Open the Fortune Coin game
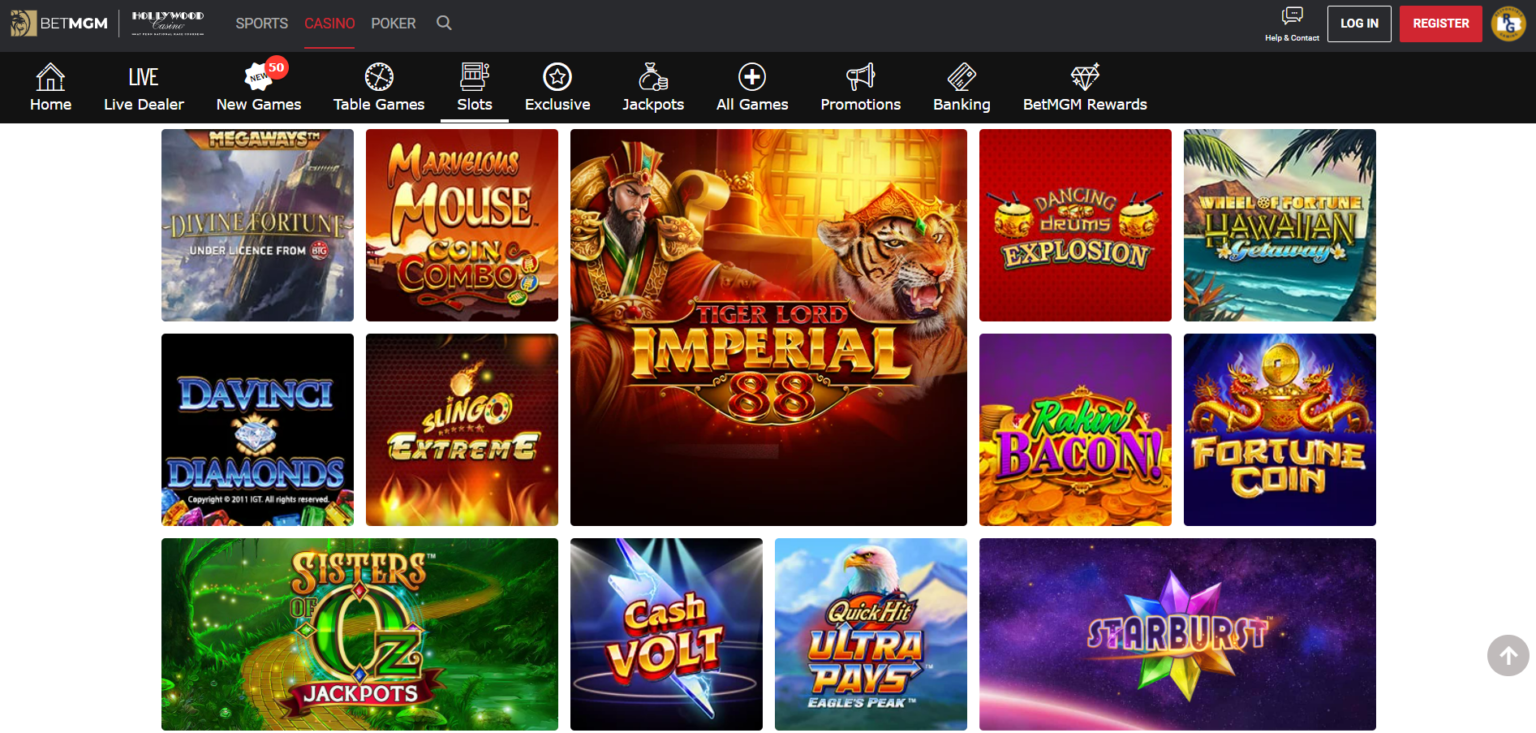The image size is (1536, 733). (x=1280, y=430)
